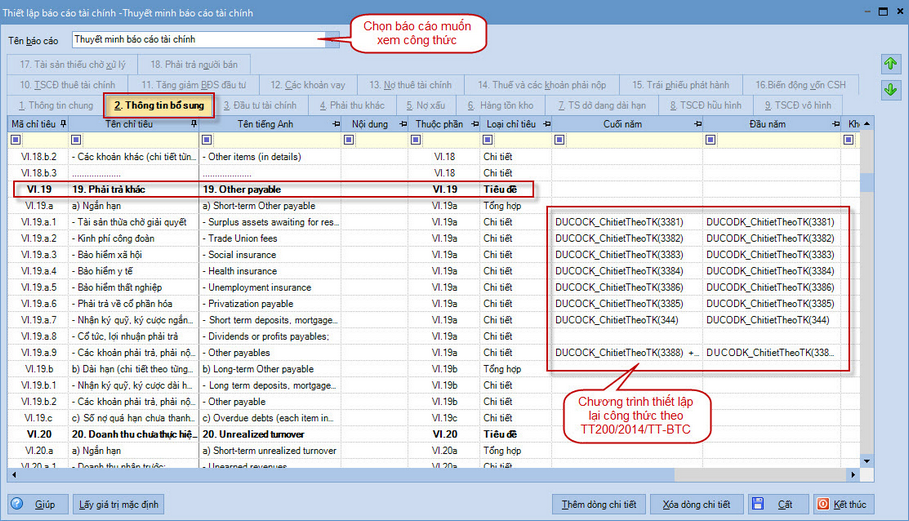The width and height of the screenshot is (909, 521).
Task: Select row VI.19.a.4 Bảo hiểm y tế
Action: [434, 271]
